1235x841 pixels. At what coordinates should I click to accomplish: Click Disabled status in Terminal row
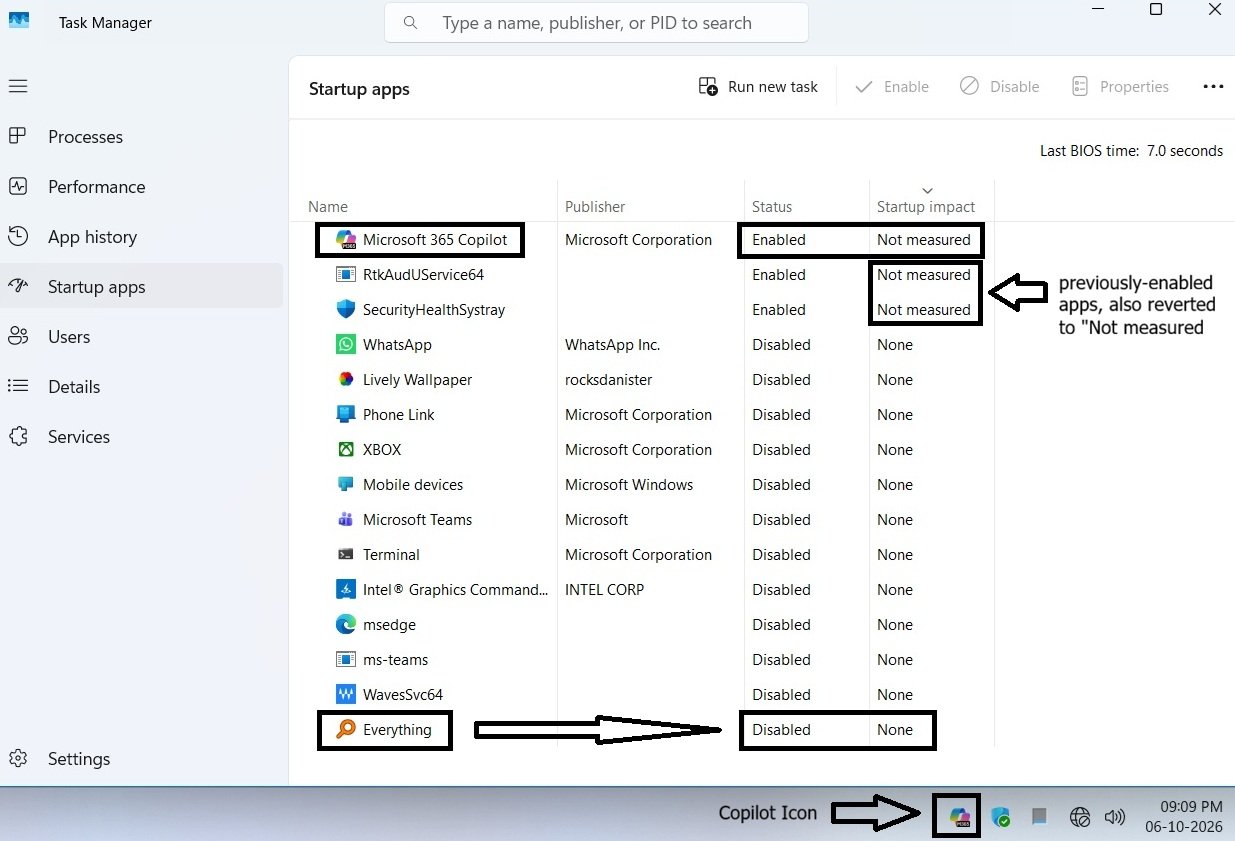point(781,555)
